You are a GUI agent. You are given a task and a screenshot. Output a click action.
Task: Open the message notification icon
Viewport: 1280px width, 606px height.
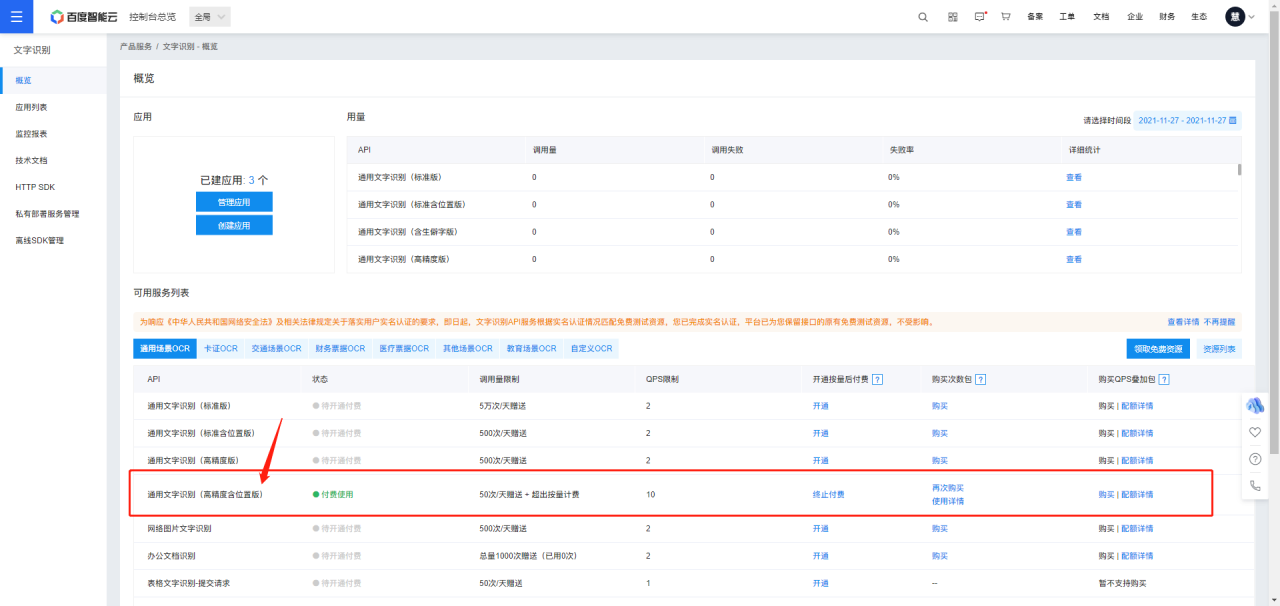click(980, 17)
